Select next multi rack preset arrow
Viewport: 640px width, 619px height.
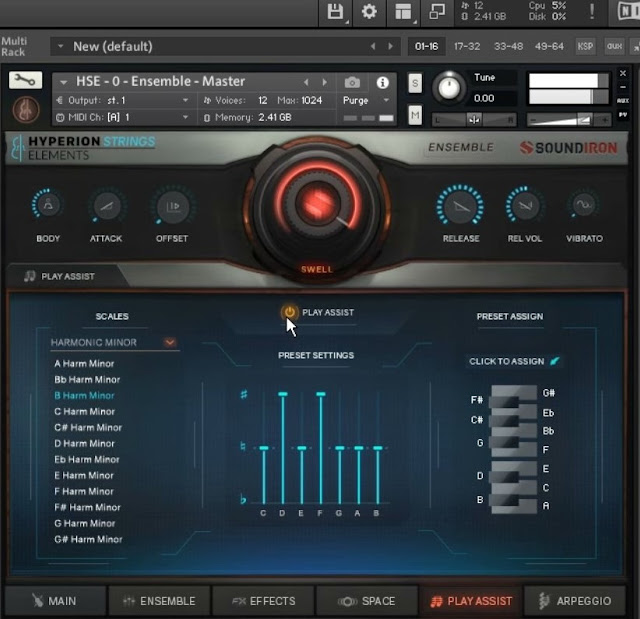(x=391, y=46)
